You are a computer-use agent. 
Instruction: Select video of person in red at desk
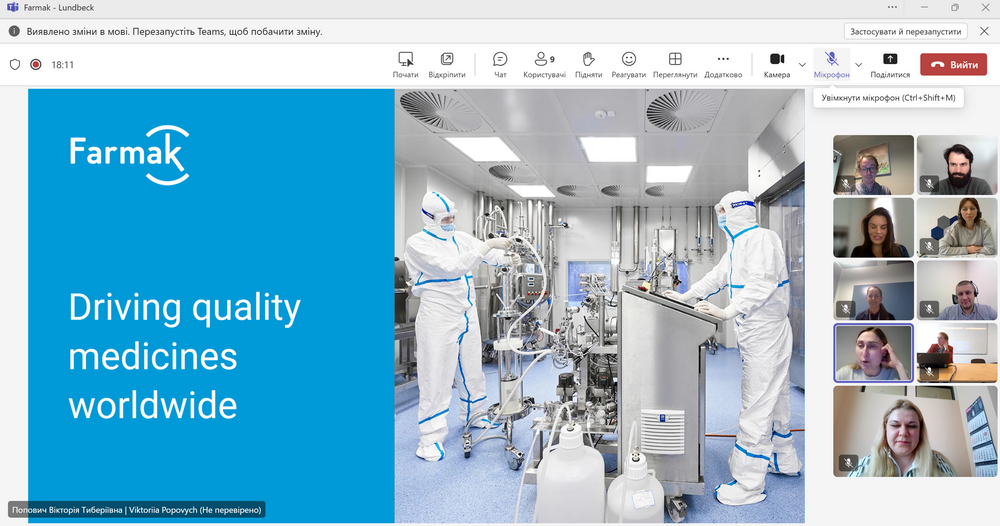tap(957, 353)
